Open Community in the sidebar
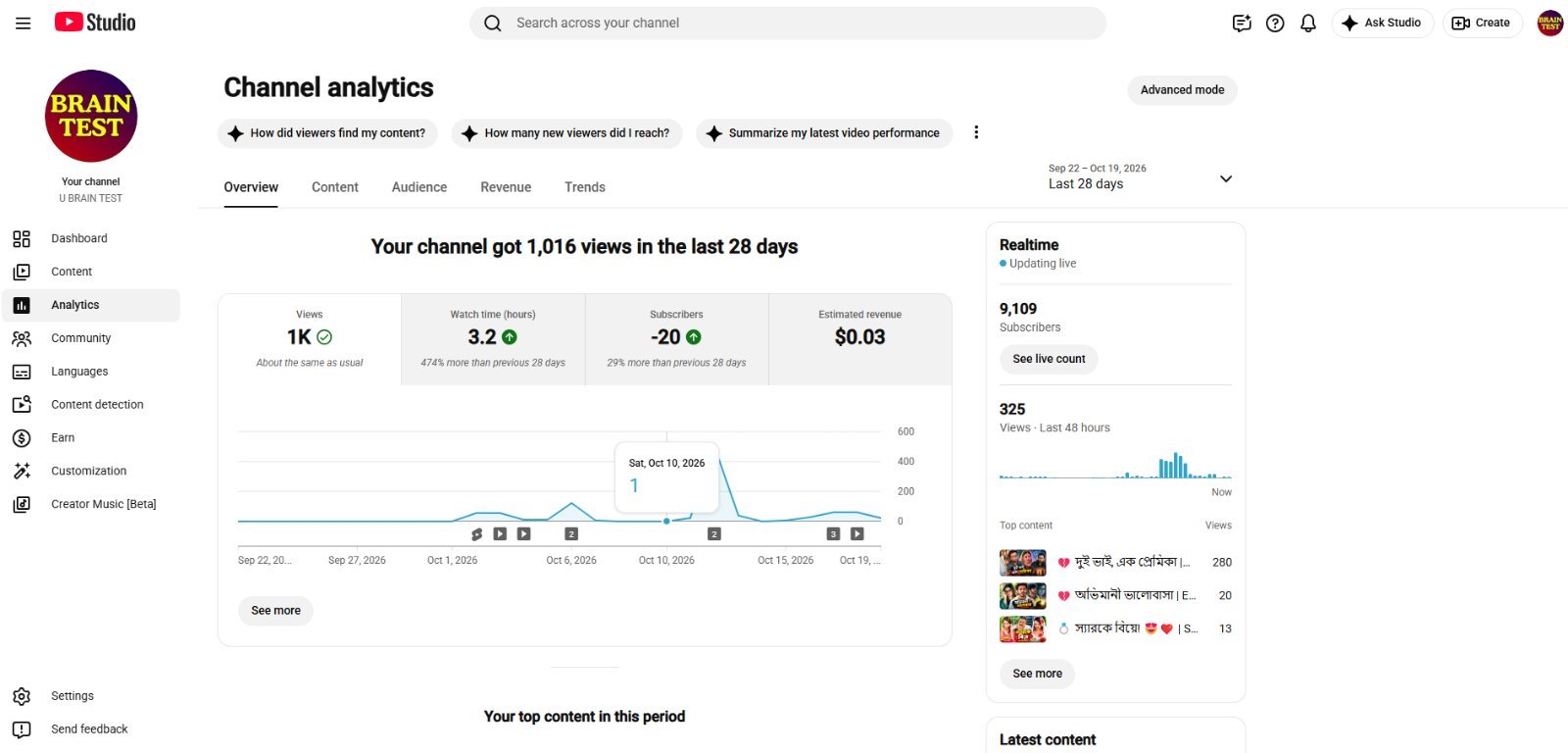Image resolution: width=1568 pixels, height=753 pixels. click(x=91, y=338)
